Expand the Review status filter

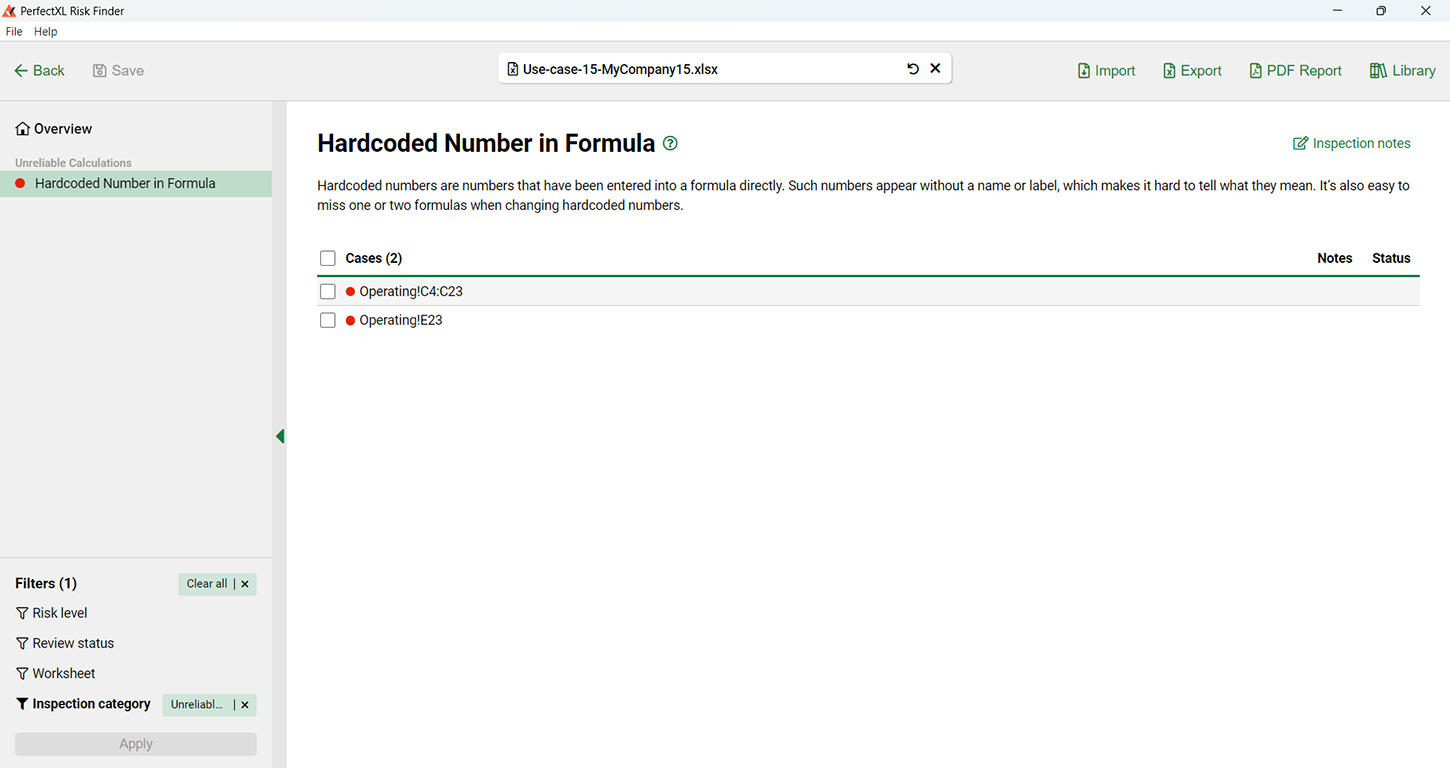coord(65,643)
